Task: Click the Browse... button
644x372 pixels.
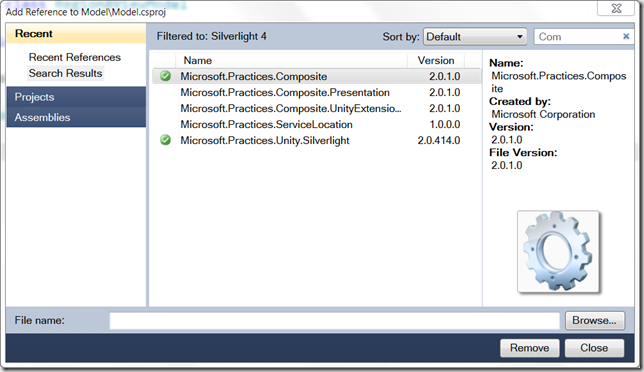Action: click(595, 320)
